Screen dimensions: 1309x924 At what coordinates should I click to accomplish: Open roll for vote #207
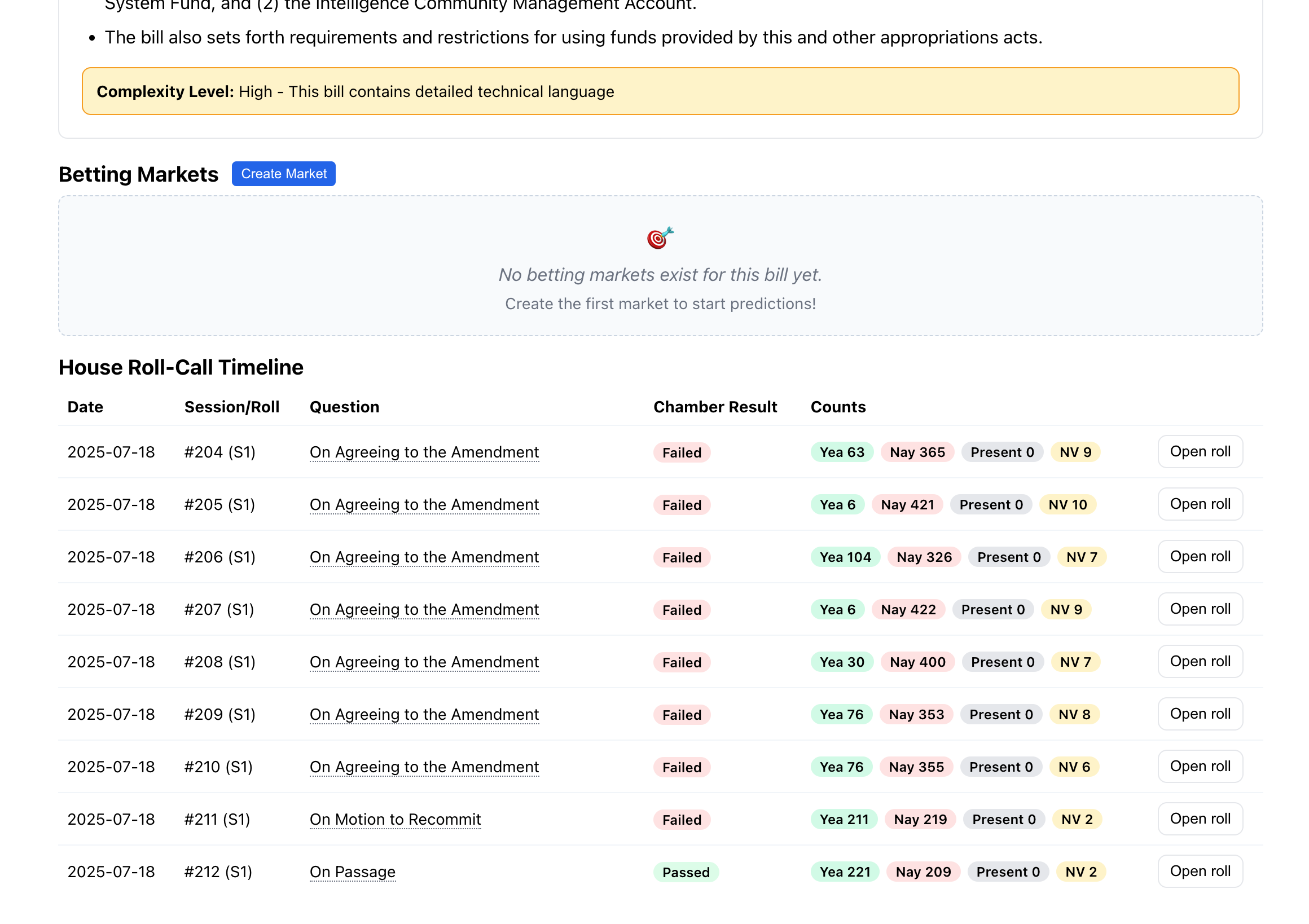click(1200, 609)
